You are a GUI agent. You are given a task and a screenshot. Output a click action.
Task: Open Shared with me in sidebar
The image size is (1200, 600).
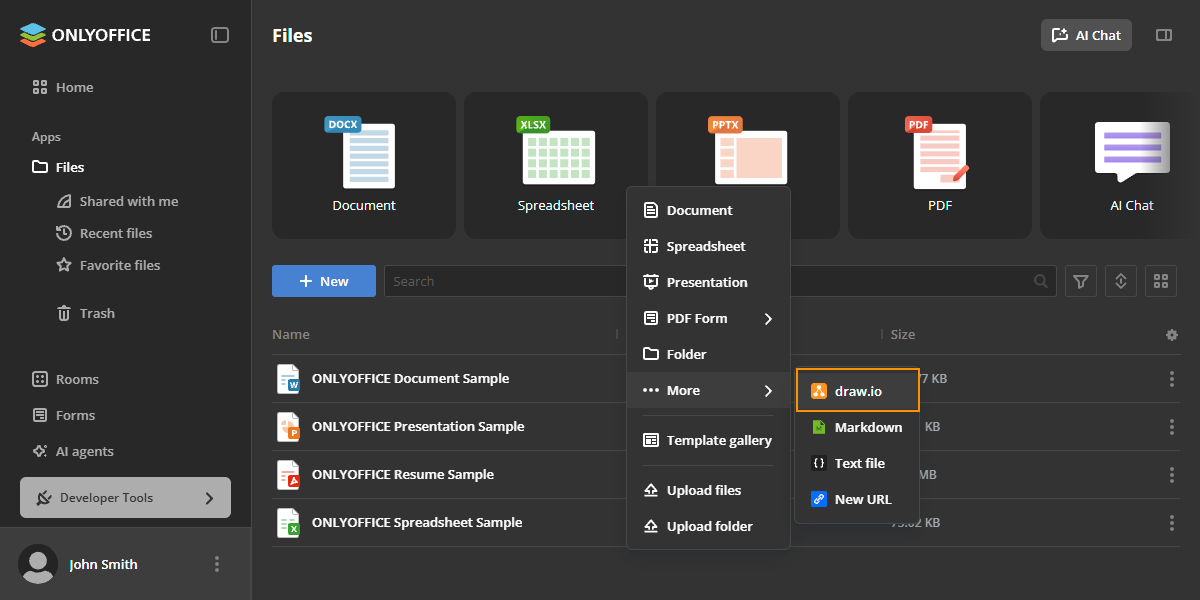[x=118, y=202]
